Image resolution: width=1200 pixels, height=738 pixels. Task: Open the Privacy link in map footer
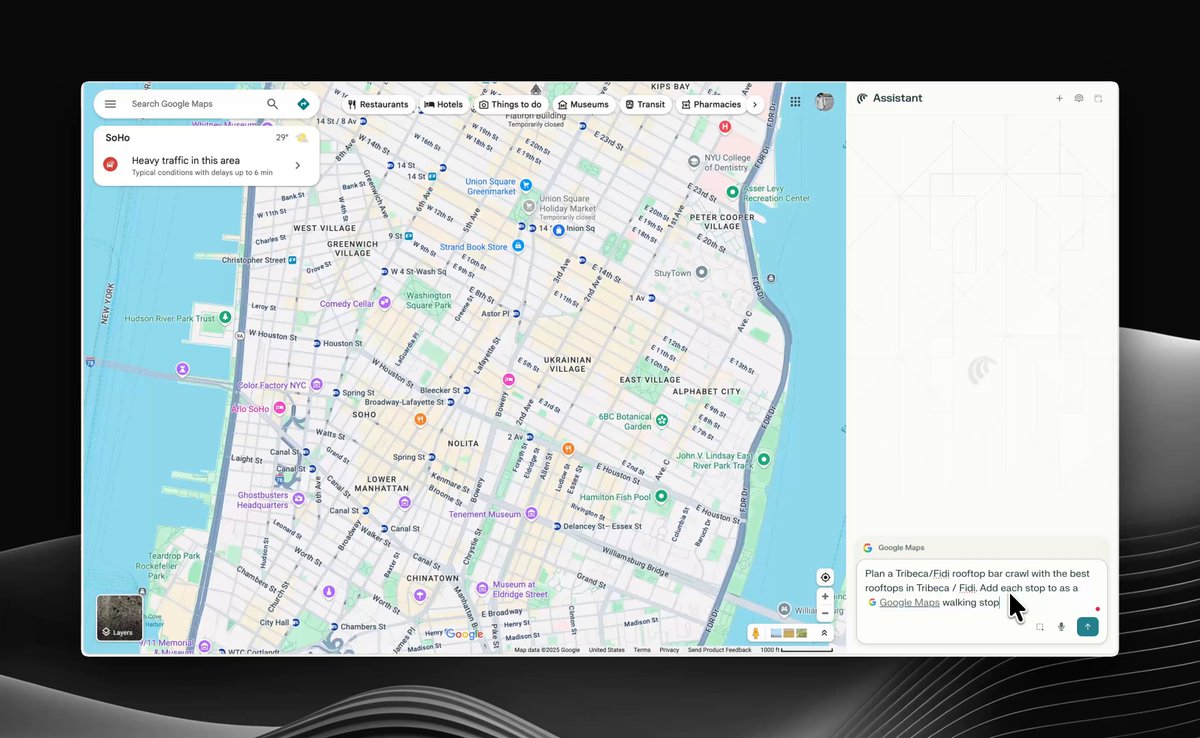tap(669, 650)
